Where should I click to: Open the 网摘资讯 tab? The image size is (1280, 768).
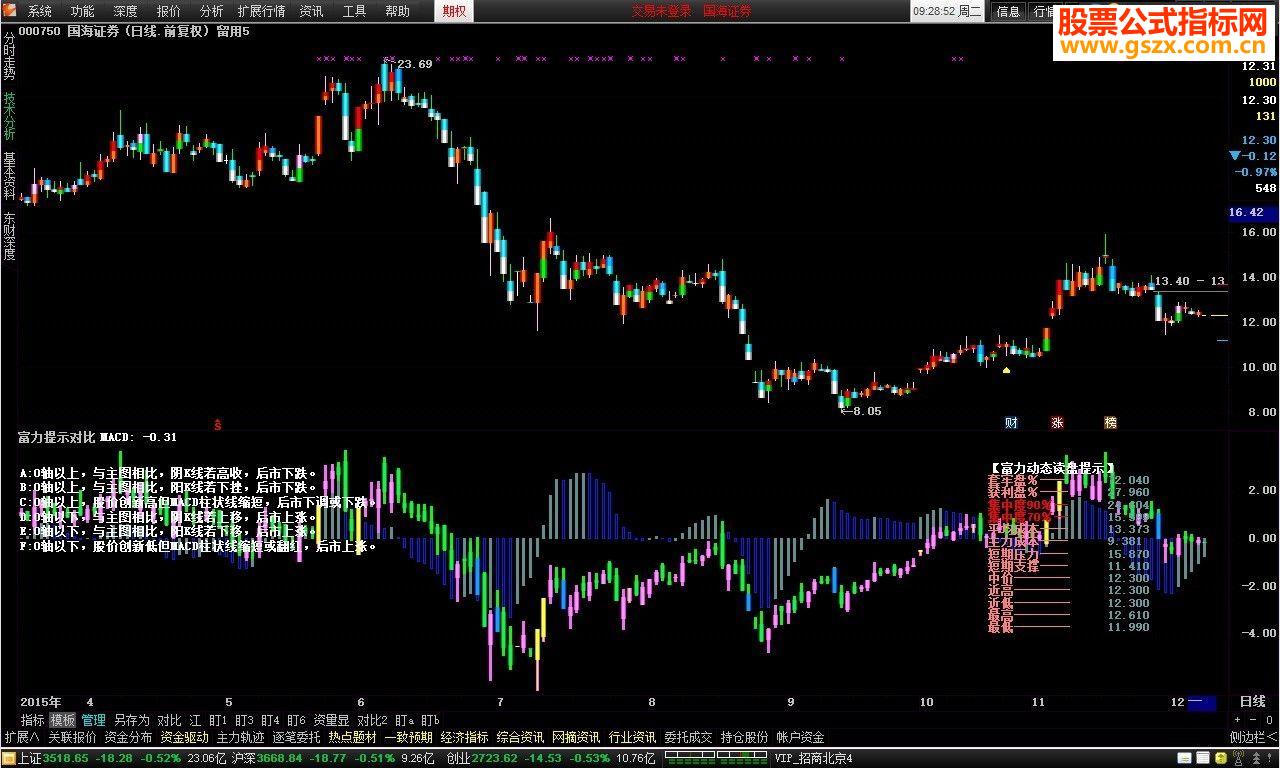click(577, 738)
